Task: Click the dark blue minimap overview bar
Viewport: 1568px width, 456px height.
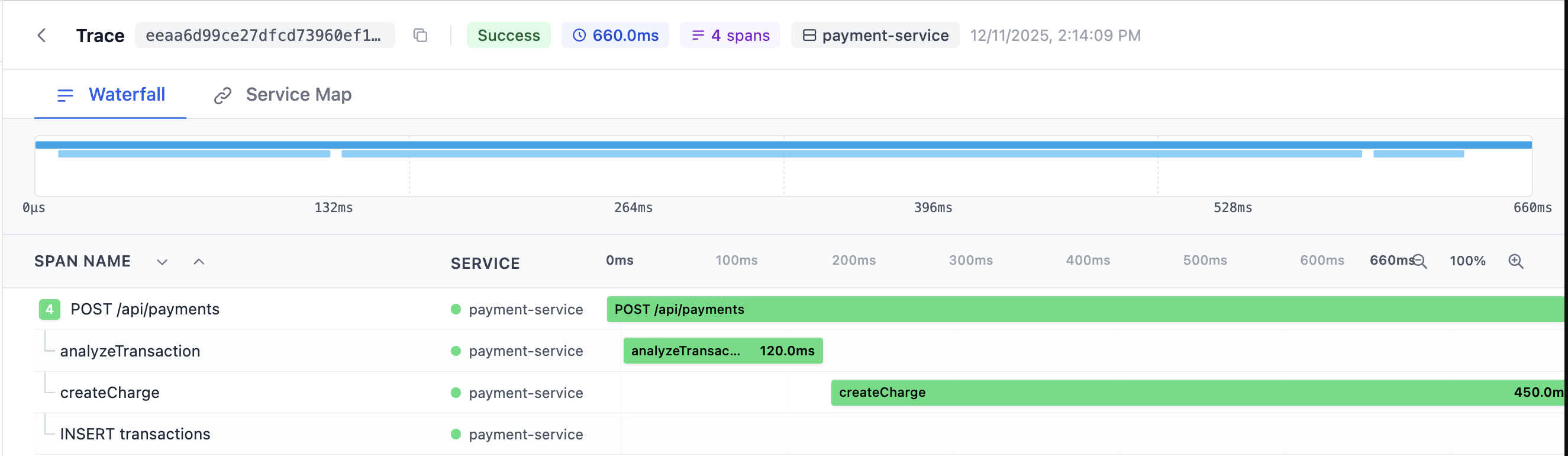Action: 783,145
